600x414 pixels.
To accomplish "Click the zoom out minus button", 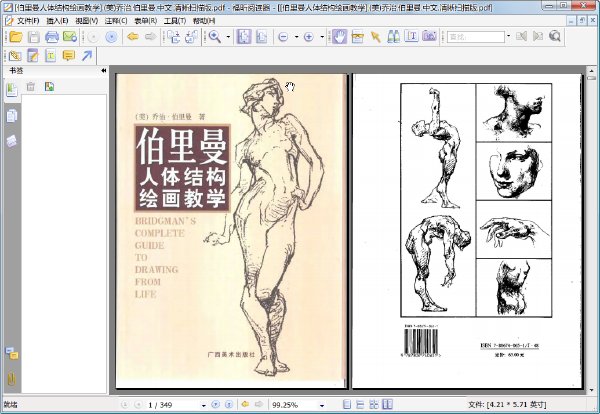I will tap(283, 37).
